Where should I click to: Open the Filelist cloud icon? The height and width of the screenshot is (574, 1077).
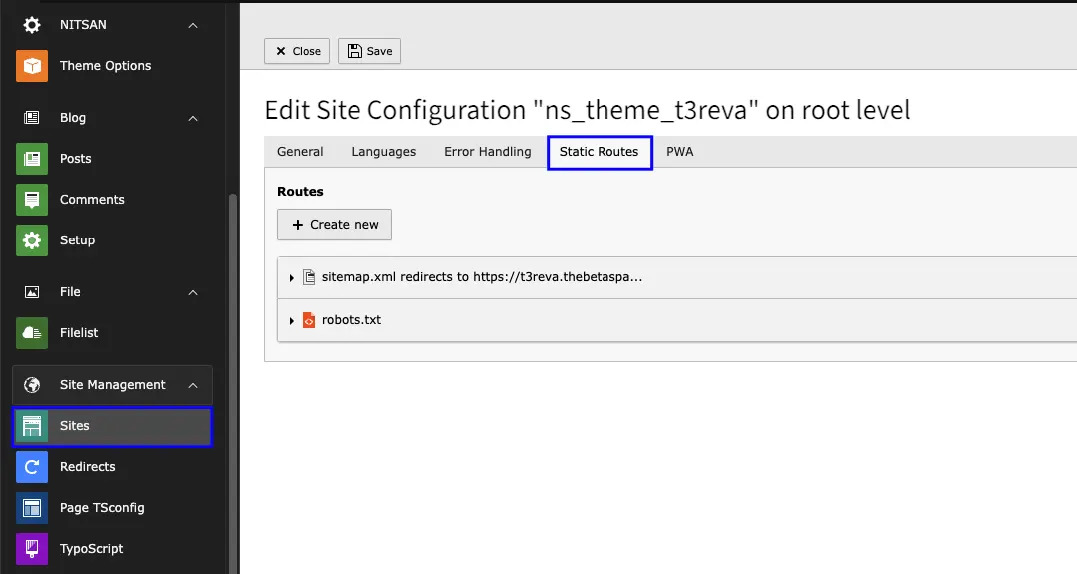32,333
